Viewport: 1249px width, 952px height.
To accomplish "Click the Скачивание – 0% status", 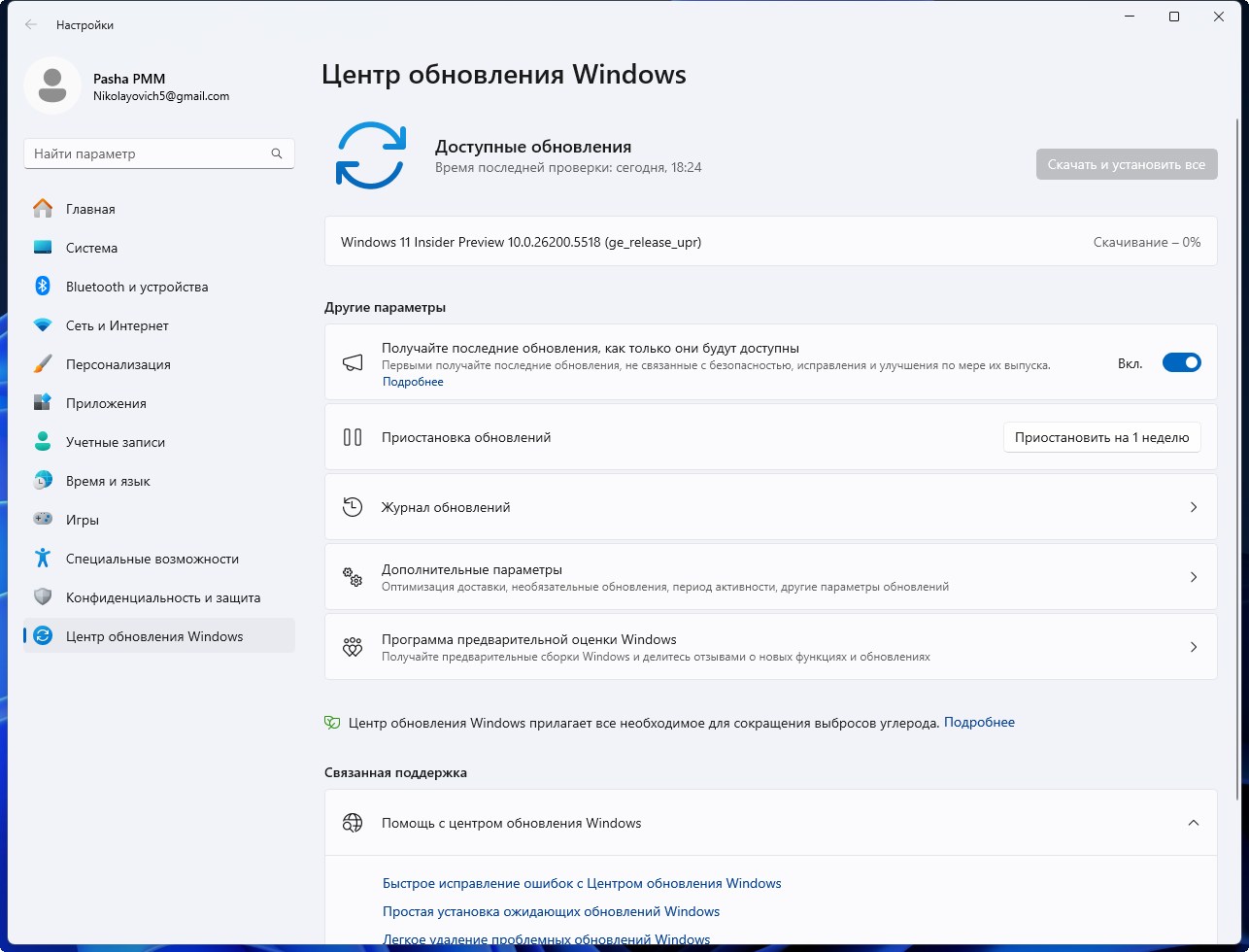I will click(1147, 242).
